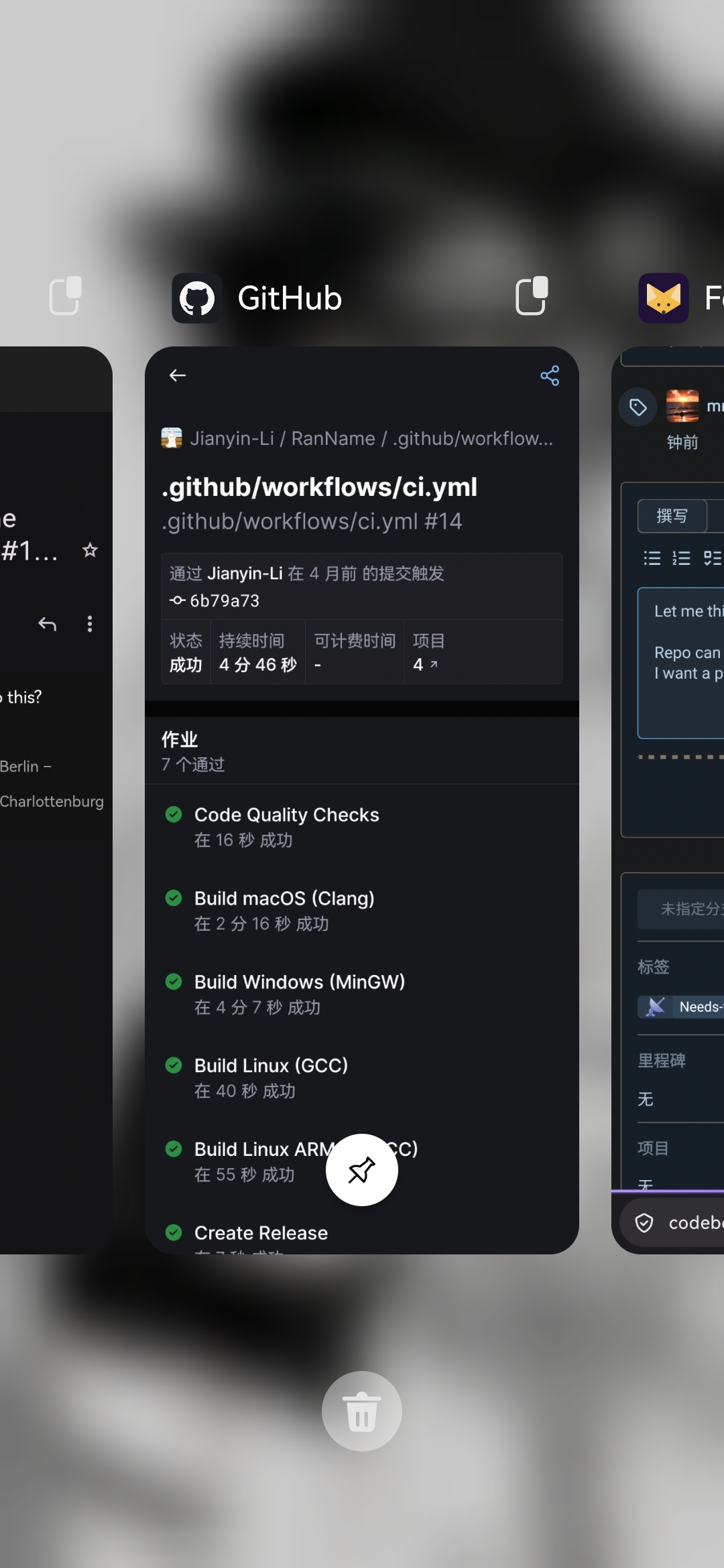Open the Build macOS (Clang) job
This screenshot has height=1568, width=724.
362,911
